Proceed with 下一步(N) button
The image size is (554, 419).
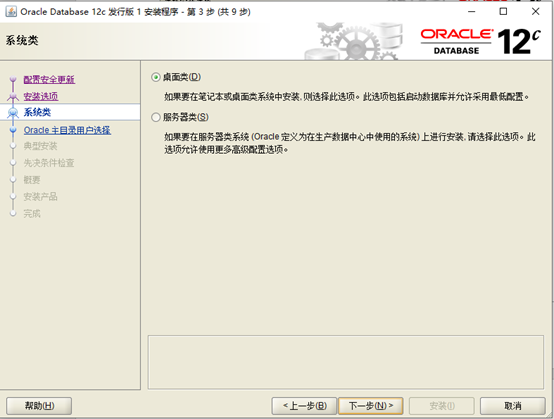tap(371, 406)
